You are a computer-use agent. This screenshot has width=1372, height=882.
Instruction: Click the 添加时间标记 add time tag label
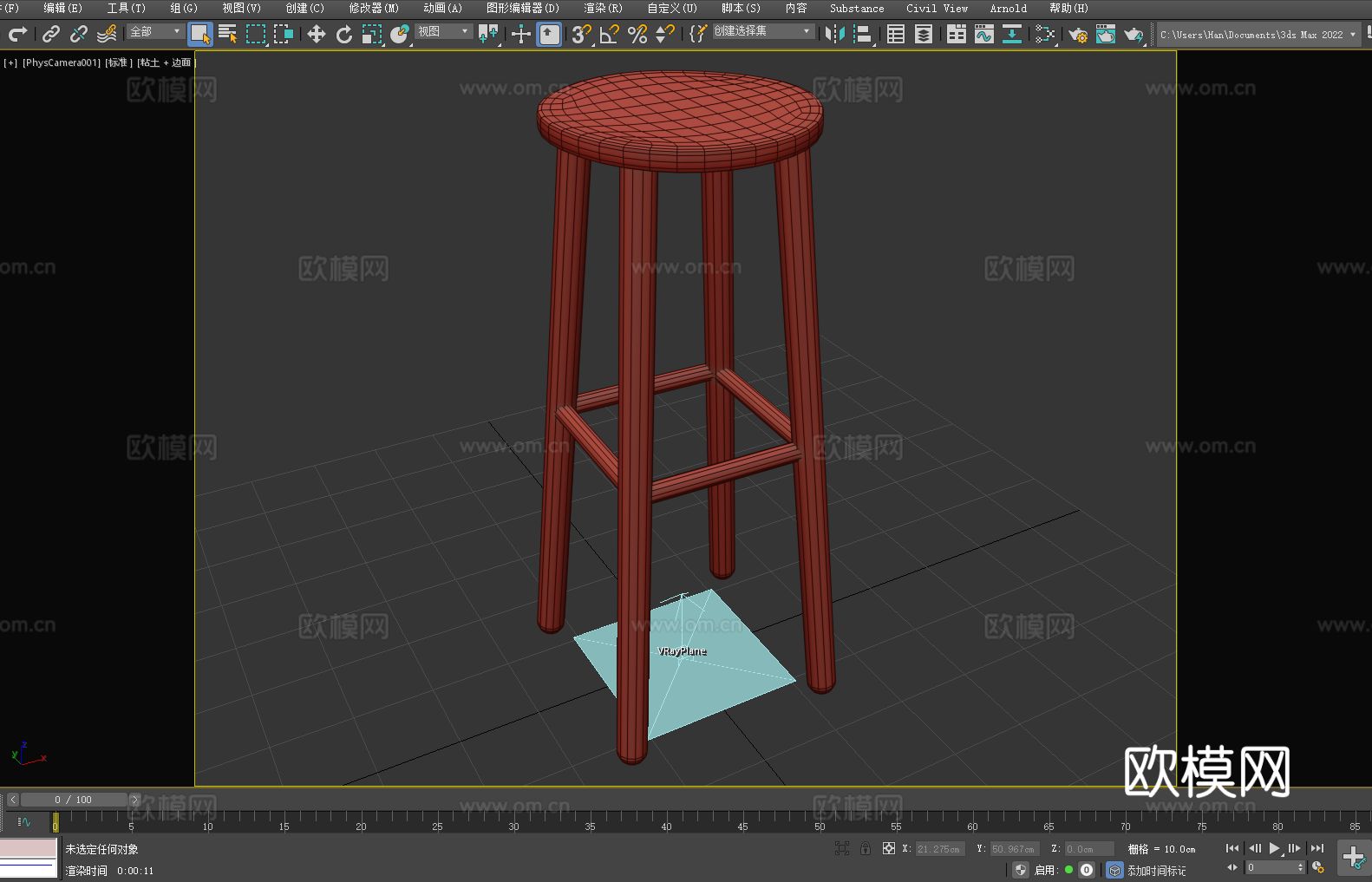pos(1156,870)
